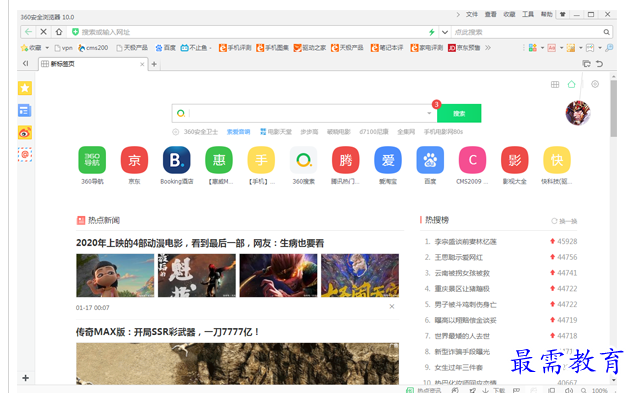
Task: Open the green 惠 shortcut tile
Action: [219, 160]
